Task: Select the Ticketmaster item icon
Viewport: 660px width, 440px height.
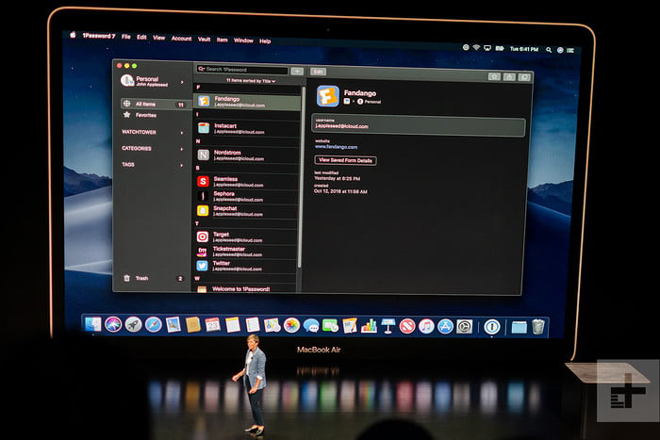Action: [x=202, y=251]
